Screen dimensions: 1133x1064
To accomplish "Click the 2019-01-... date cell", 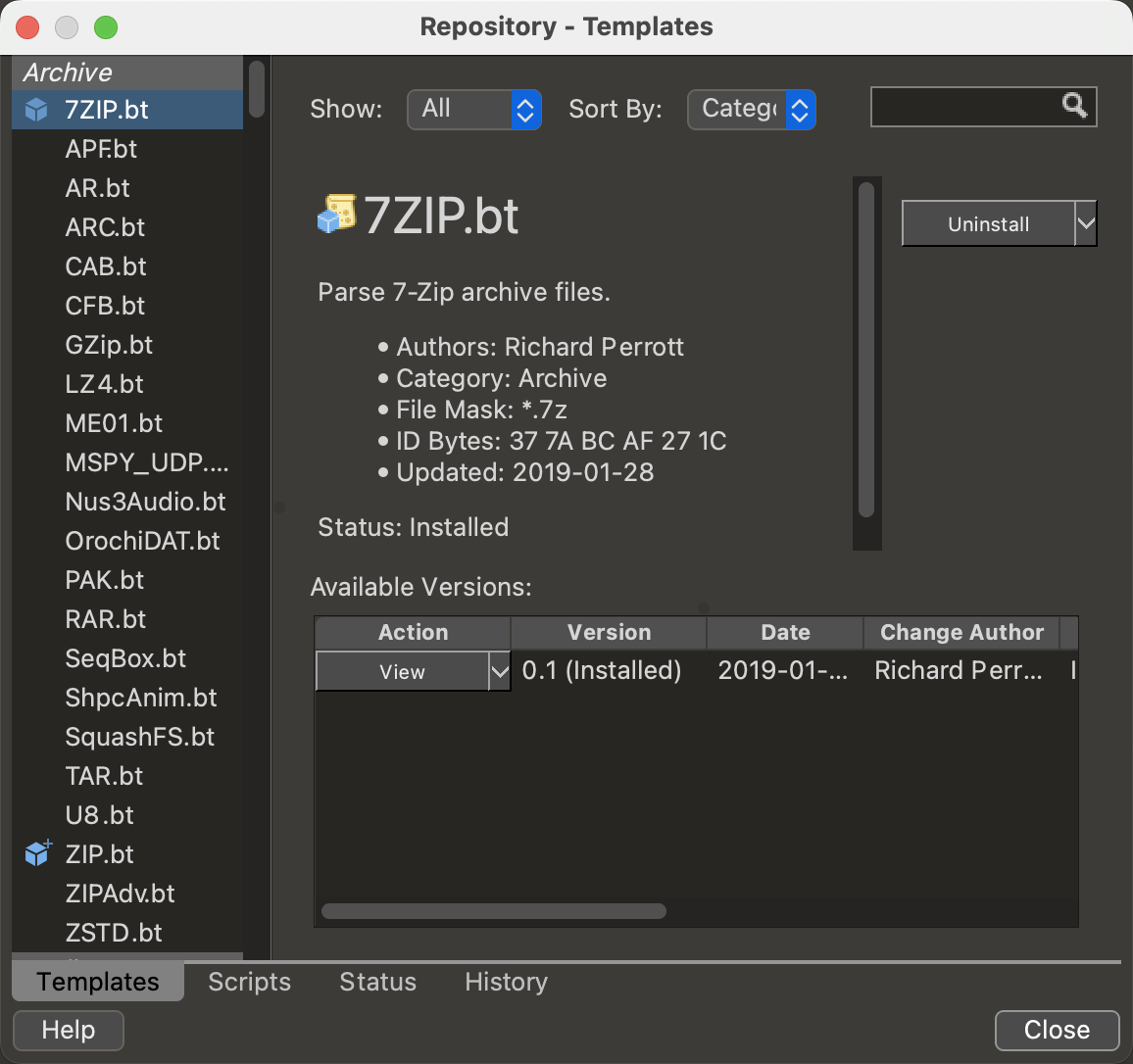I will point(783,670).
